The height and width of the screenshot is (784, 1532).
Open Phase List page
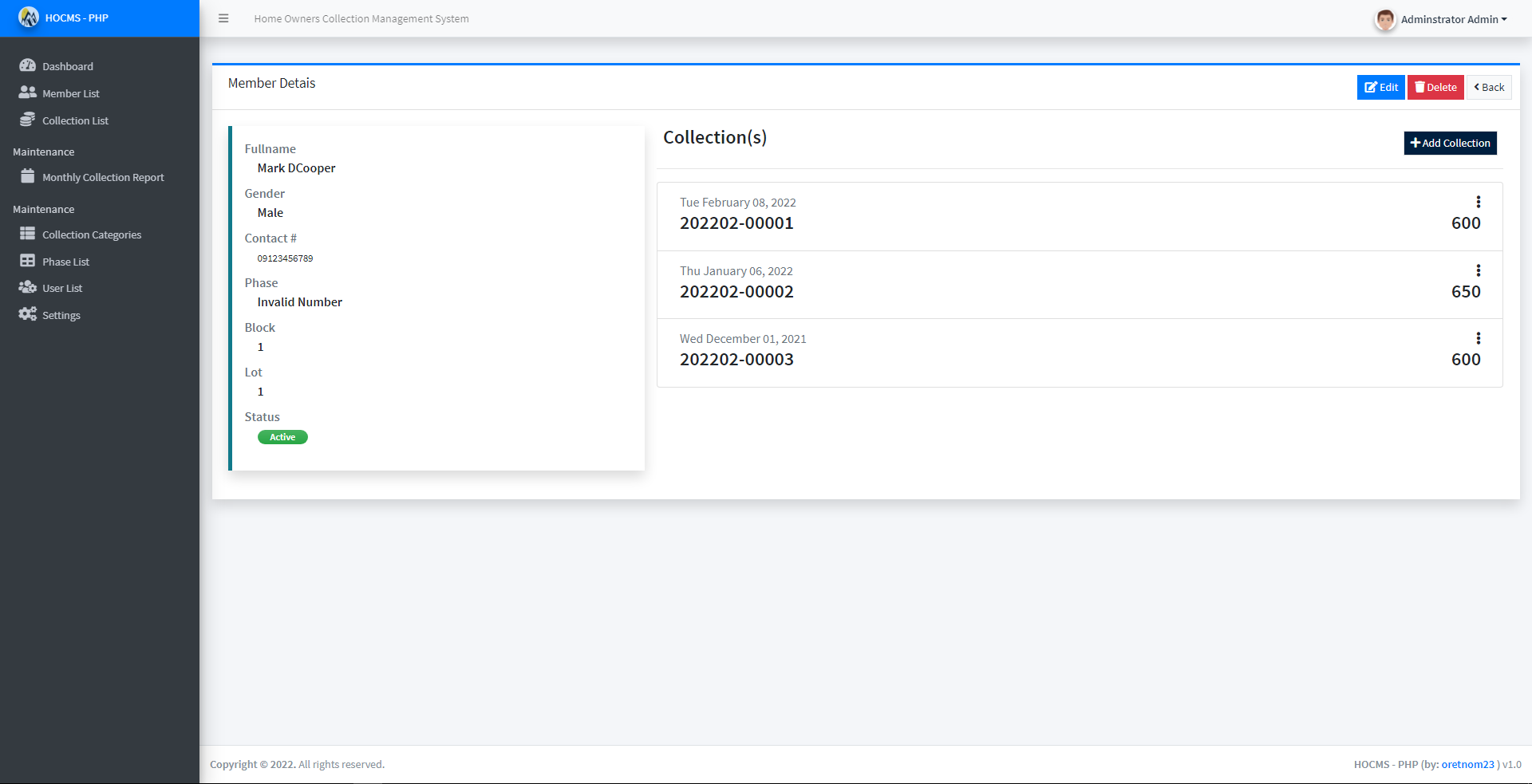click(100, 262)
